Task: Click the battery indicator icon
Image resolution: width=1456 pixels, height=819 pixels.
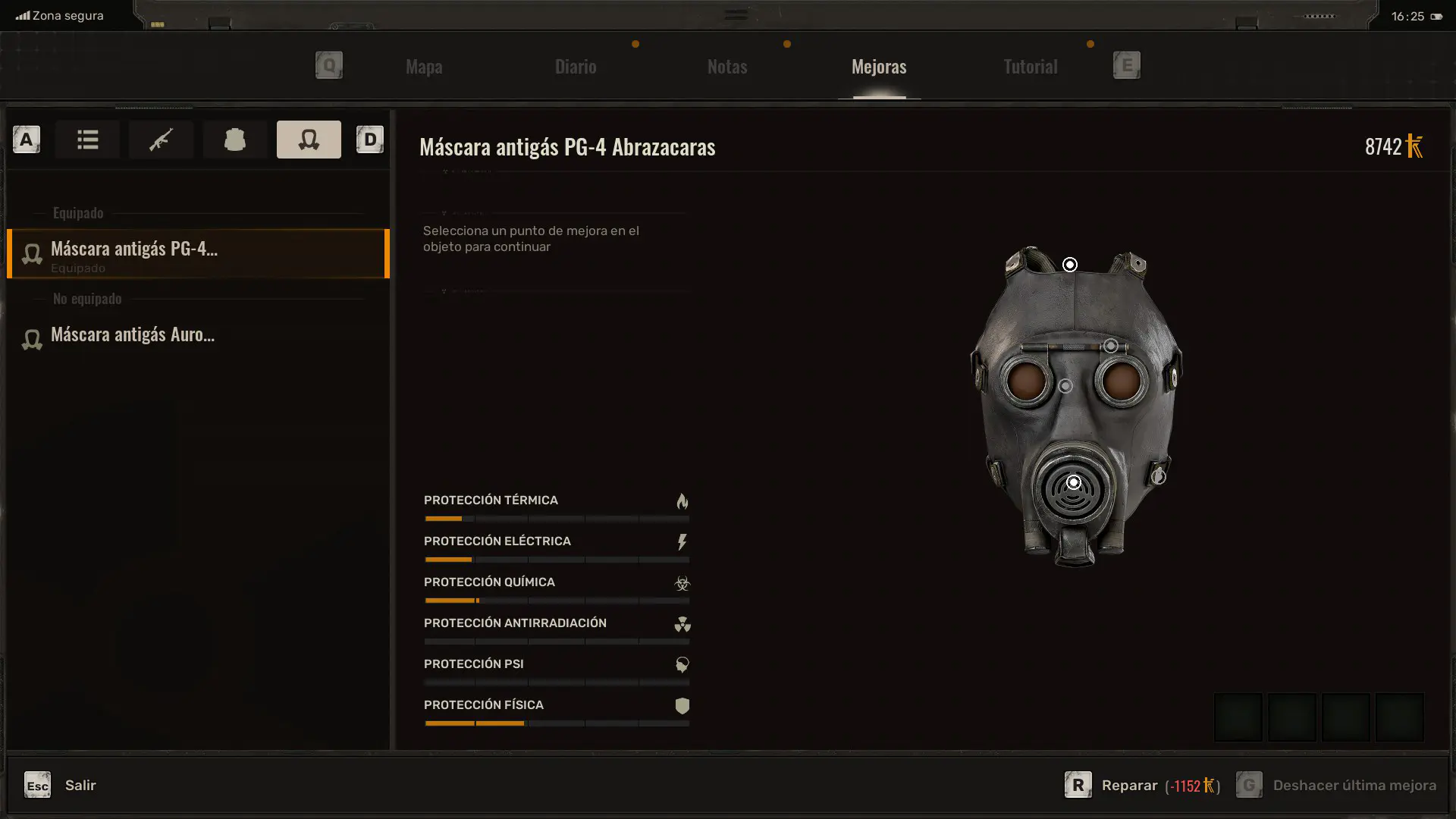Action: tap(1437, 17)
